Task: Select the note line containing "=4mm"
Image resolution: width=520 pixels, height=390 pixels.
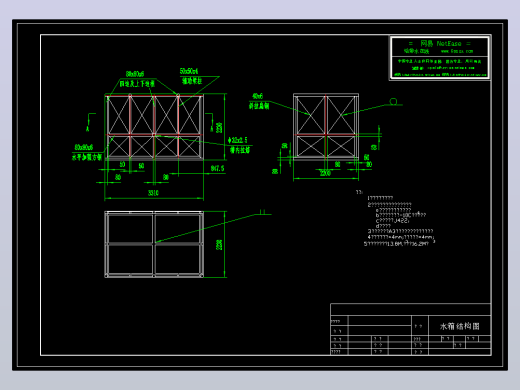Action: coord(401,237)
